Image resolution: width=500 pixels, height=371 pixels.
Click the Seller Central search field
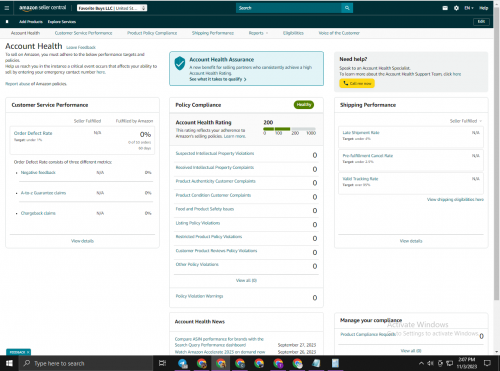[289, 8]
